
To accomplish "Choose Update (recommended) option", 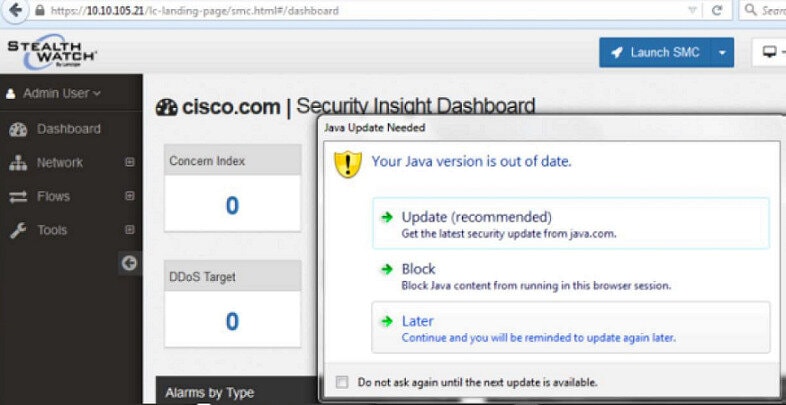I will coord(570,223).
